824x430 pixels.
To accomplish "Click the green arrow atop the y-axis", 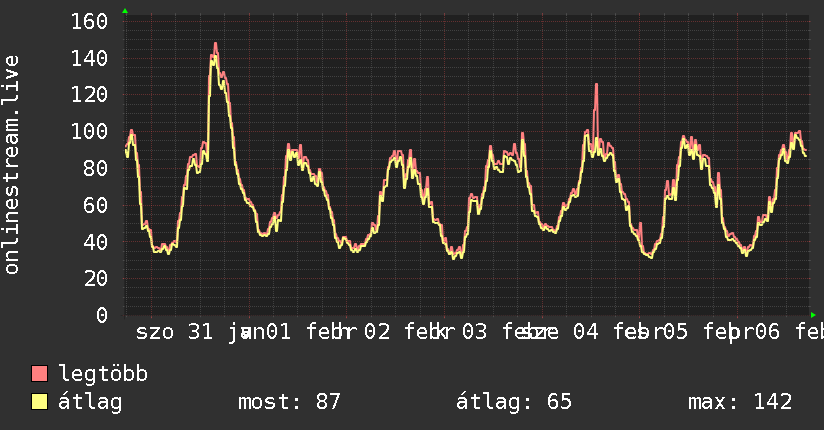I will [x=125, y=11].
